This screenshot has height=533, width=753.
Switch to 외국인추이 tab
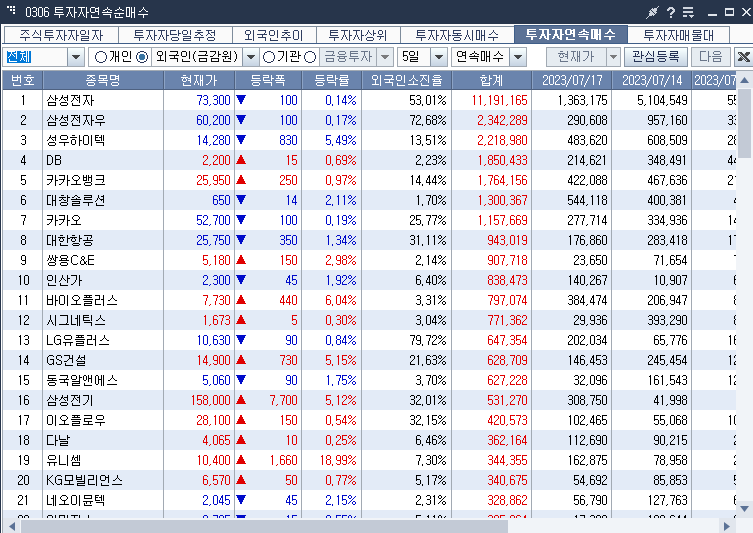coord(274,35)
